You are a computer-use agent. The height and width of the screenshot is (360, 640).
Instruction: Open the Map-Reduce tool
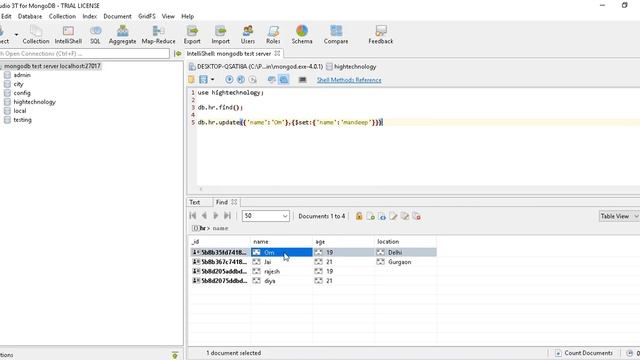pos(158,34)
